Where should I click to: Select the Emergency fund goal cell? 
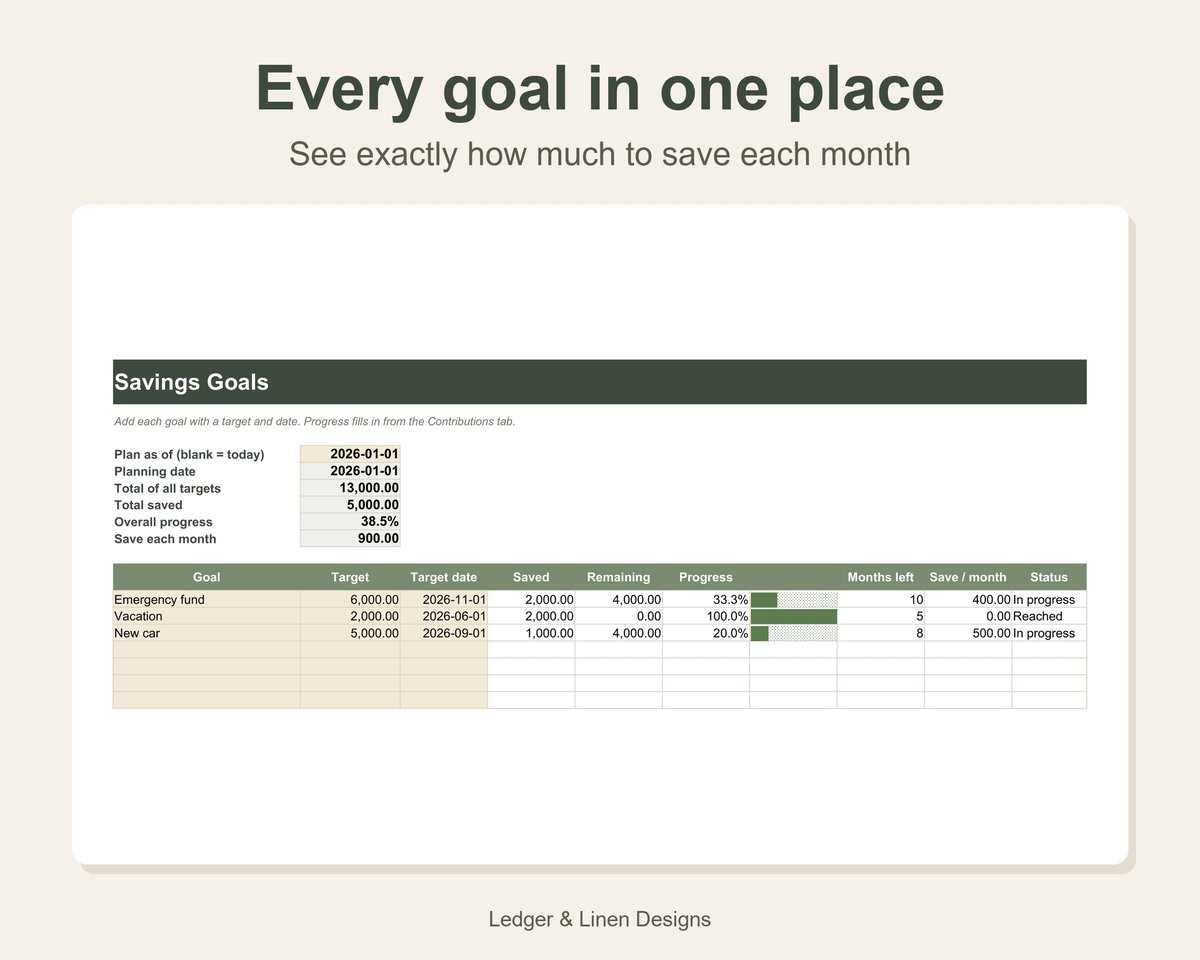[207, 600]
